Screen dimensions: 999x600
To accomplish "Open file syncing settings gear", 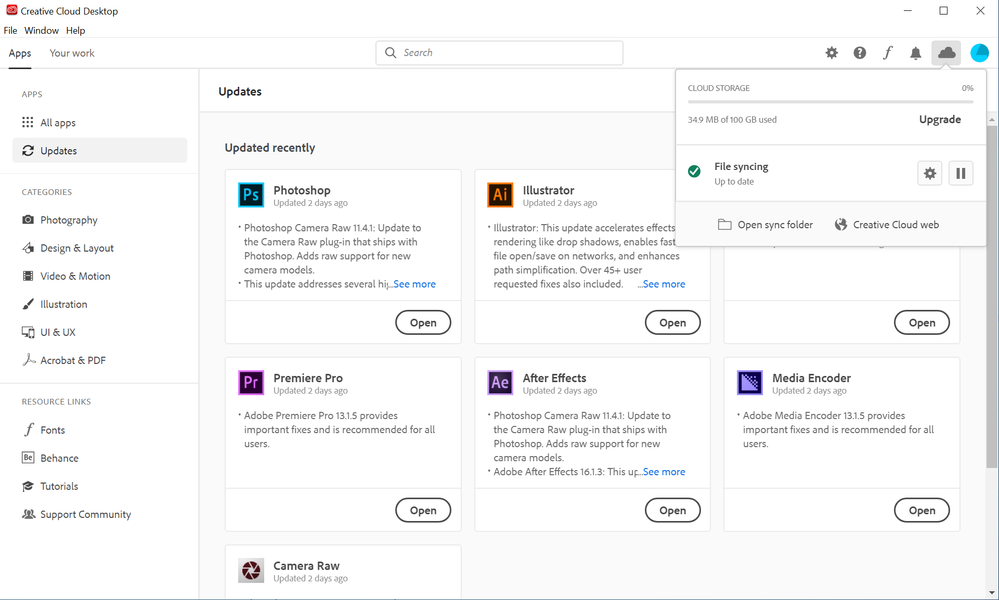I will pyautogui.click(x=930, y=173).
